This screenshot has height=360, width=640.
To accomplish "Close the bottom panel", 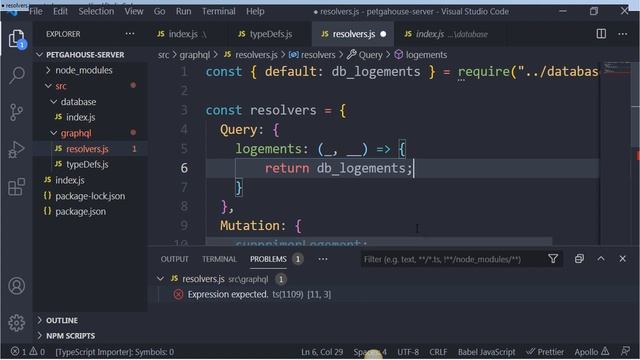I will pos(622,259).
